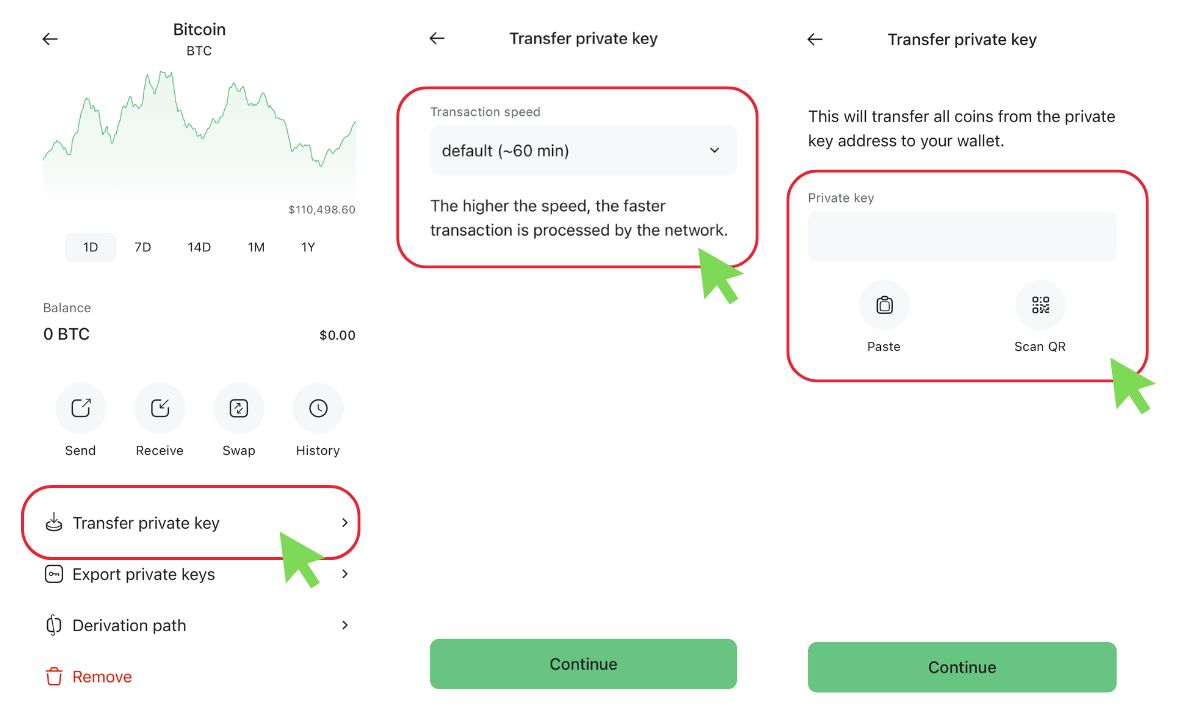Select the 1D chart timeframe
This screenshot has width=1200, height=712.
point(90,247)
